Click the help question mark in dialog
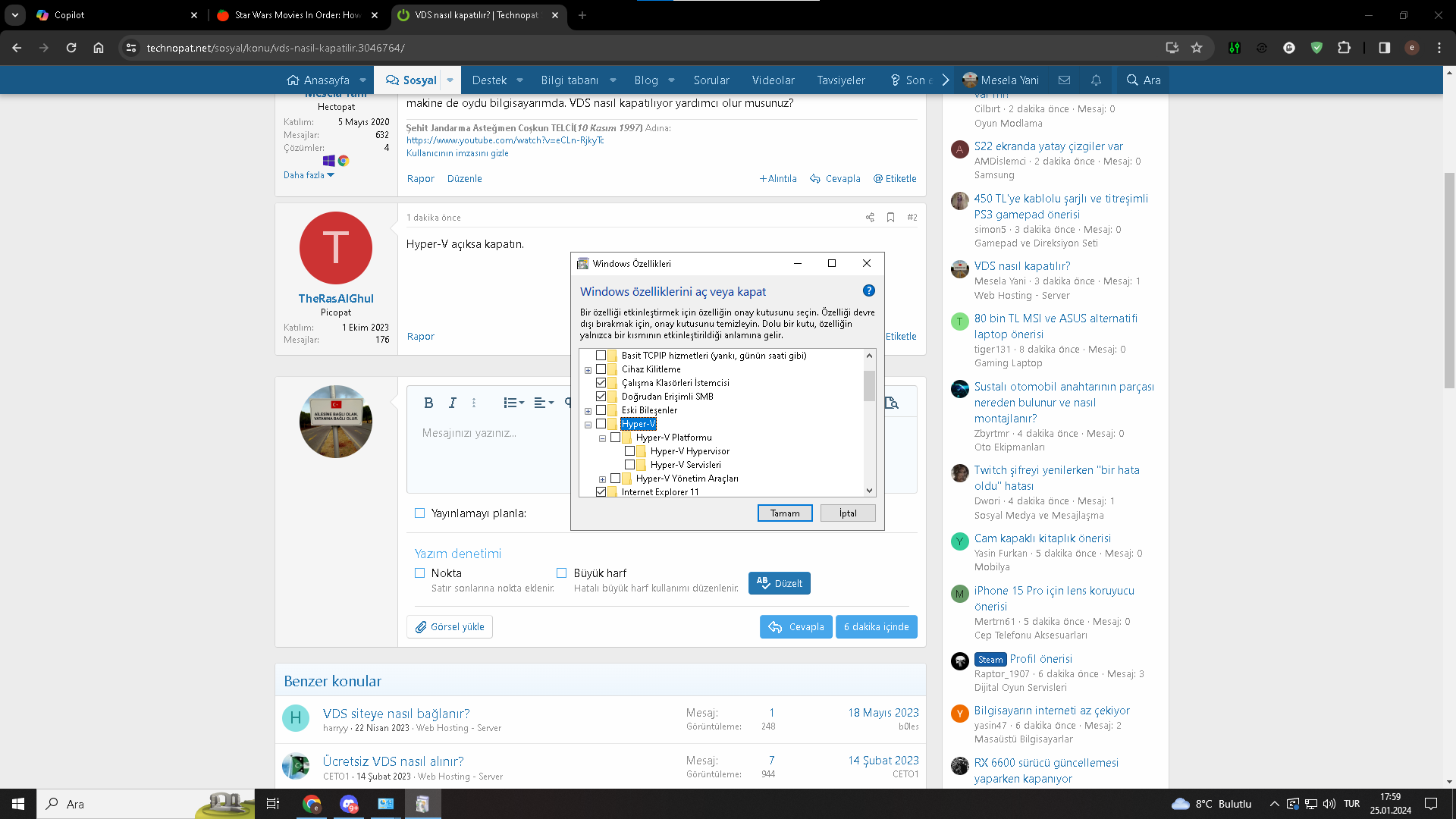The width and height of the screenshot is (1456, 819). (869, 290)
